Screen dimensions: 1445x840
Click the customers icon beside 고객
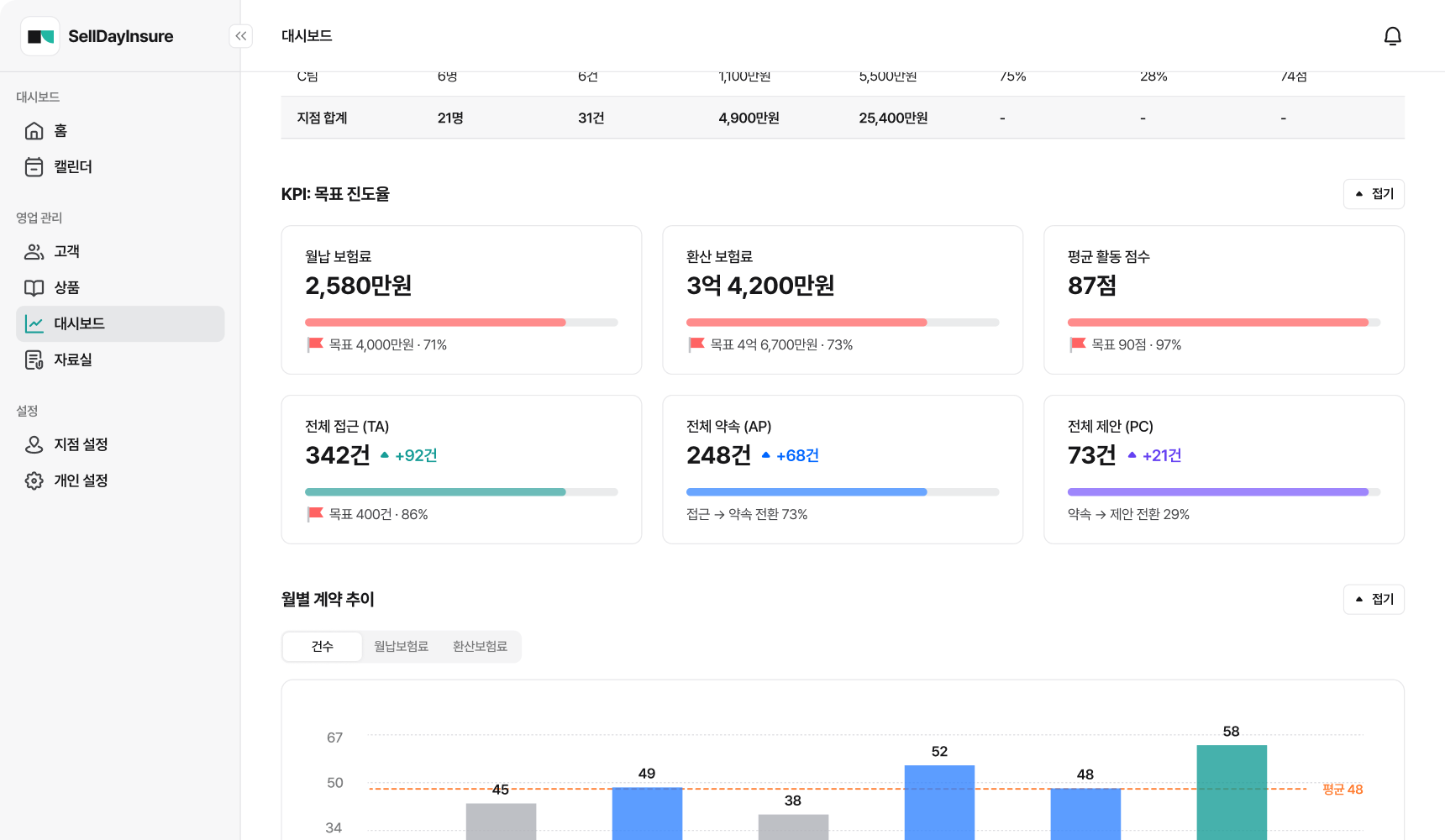34,252
